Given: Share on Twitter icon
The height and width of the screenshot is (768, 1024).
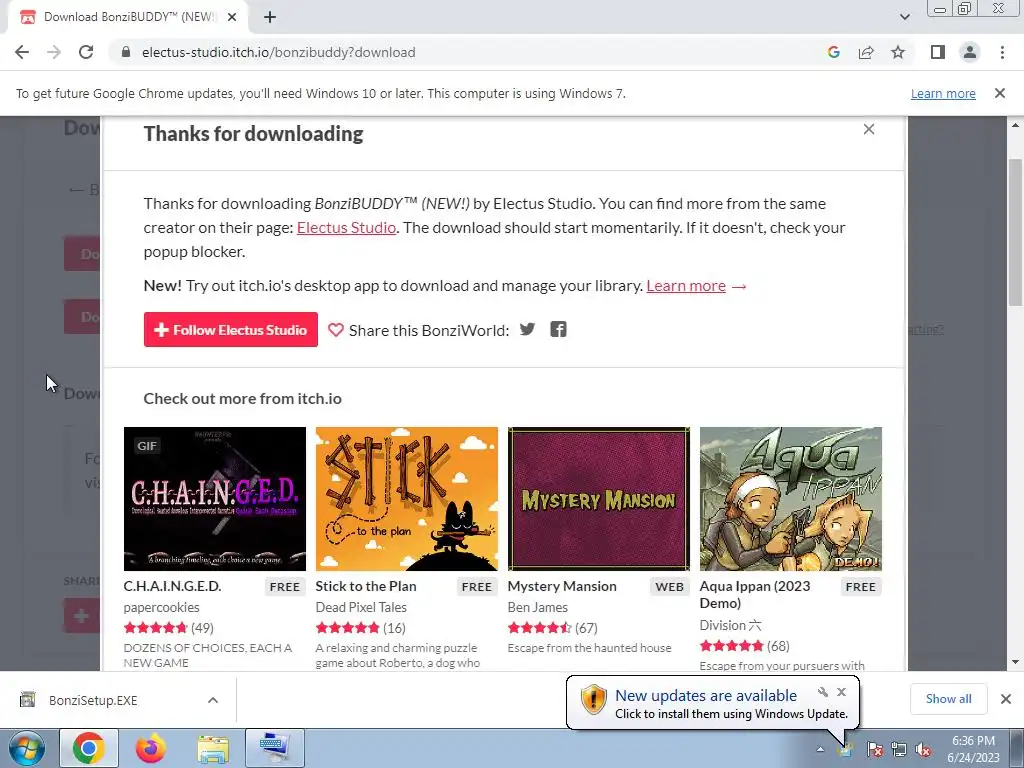Looking at the screenshot, I should pyautogui.click(x=527, y=329).
